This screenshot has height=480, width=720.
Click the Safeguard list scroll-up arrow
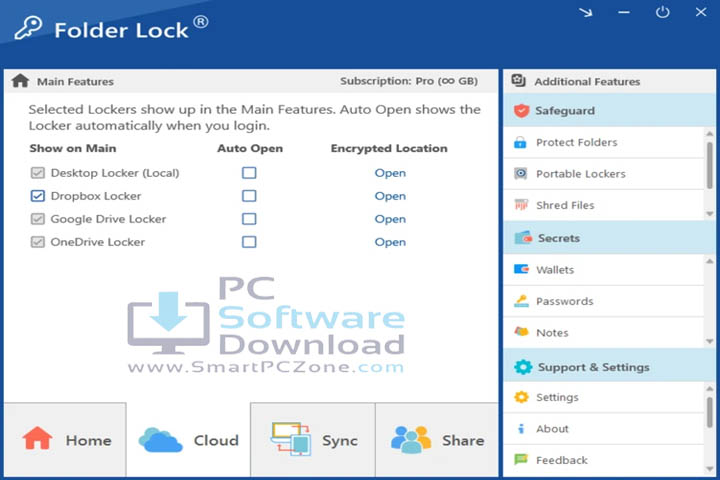tap(709, 134)
